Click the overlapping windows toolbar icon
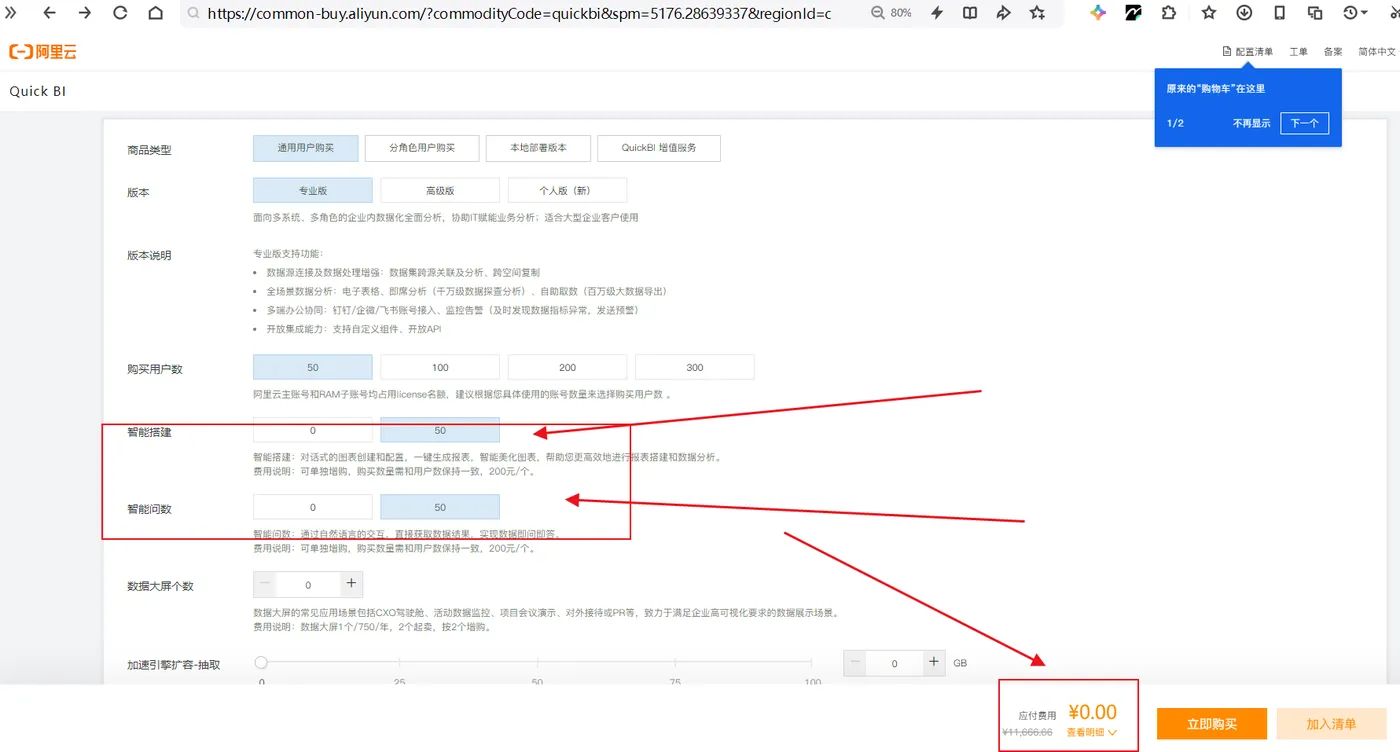Screen dimensions: 1400x752 [1315, 13]
